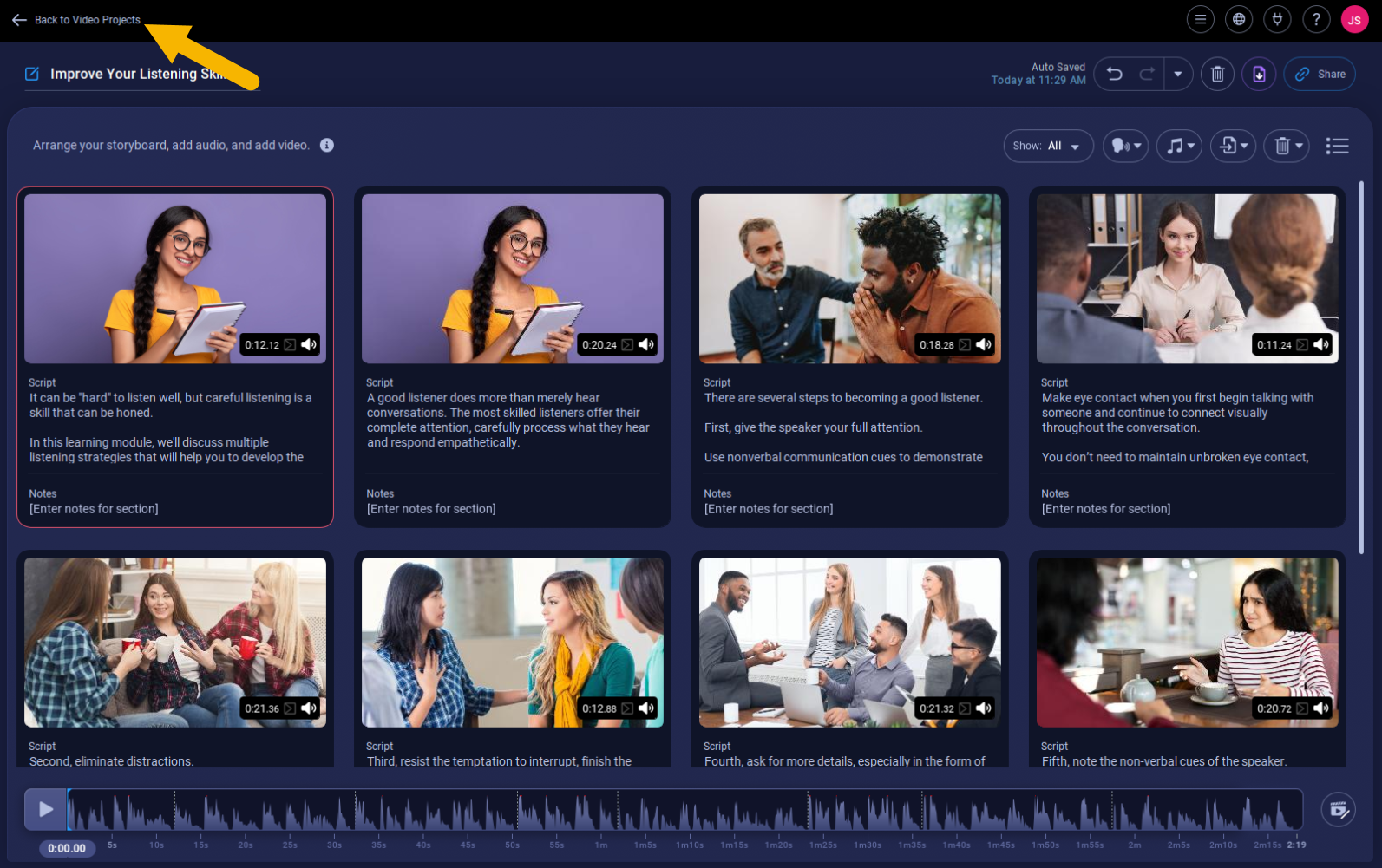Enter notes for the first section card
This screenshot has height=868, width=1382.
(94, 509)
